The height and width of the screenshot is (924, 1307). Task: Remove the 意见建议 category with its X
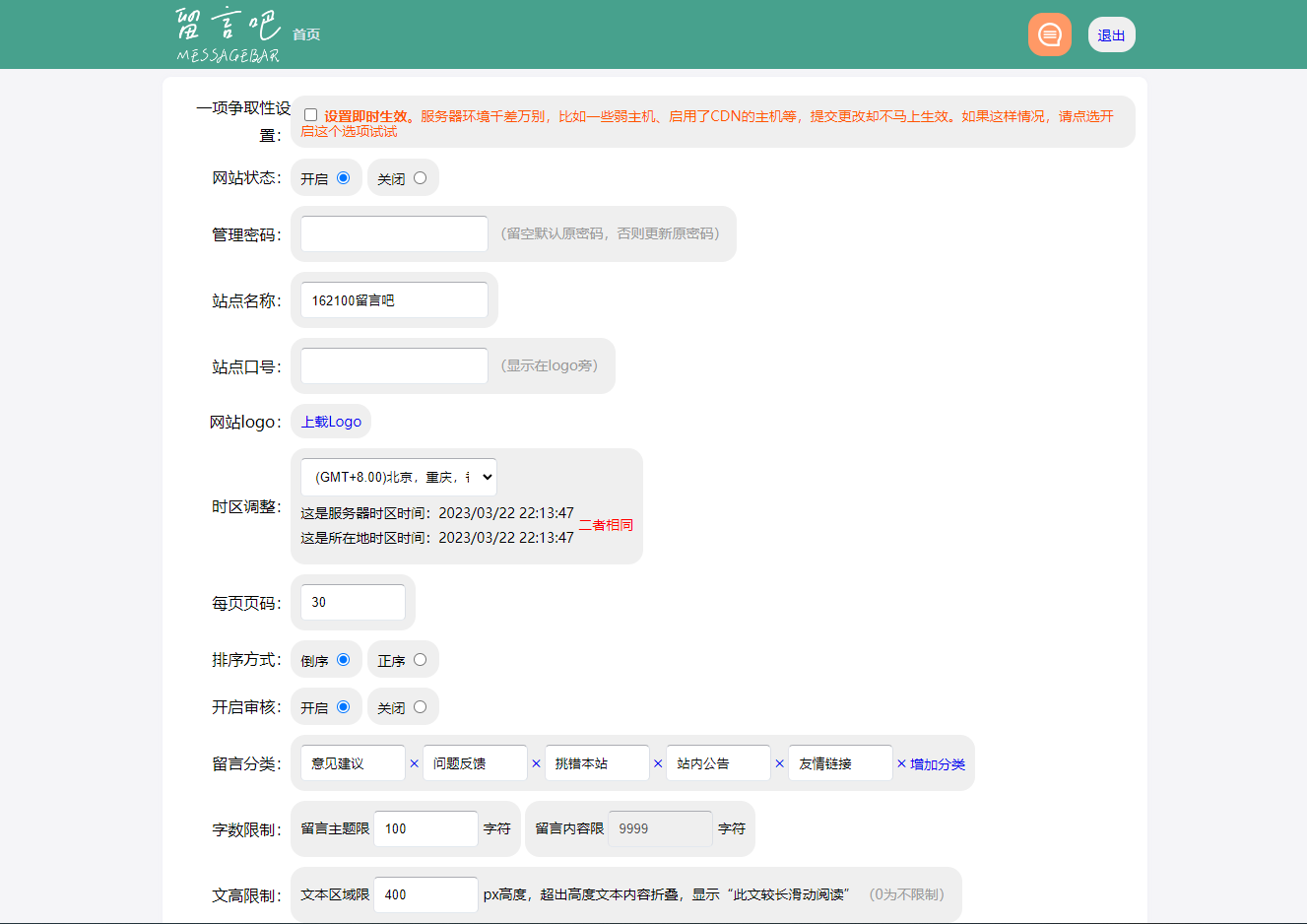(414, 763)
